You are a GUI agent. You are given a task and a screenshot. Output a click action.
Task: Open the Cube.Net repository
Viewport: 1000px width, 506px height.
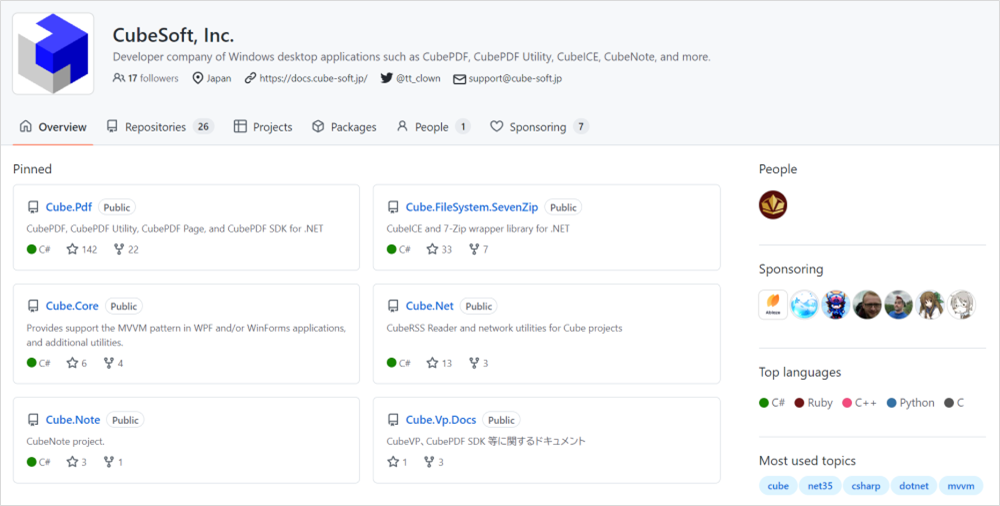(430, 306)
